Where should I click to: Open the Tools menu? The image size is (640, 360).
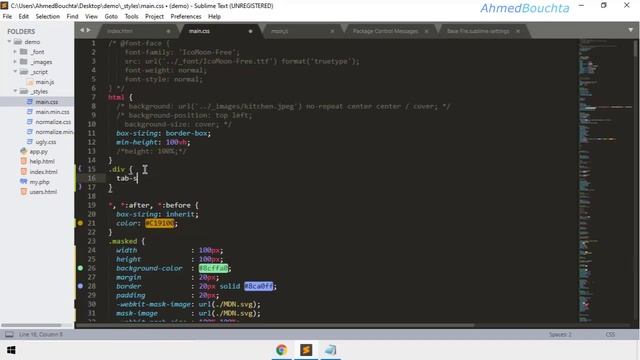click(x=131, y=16)
